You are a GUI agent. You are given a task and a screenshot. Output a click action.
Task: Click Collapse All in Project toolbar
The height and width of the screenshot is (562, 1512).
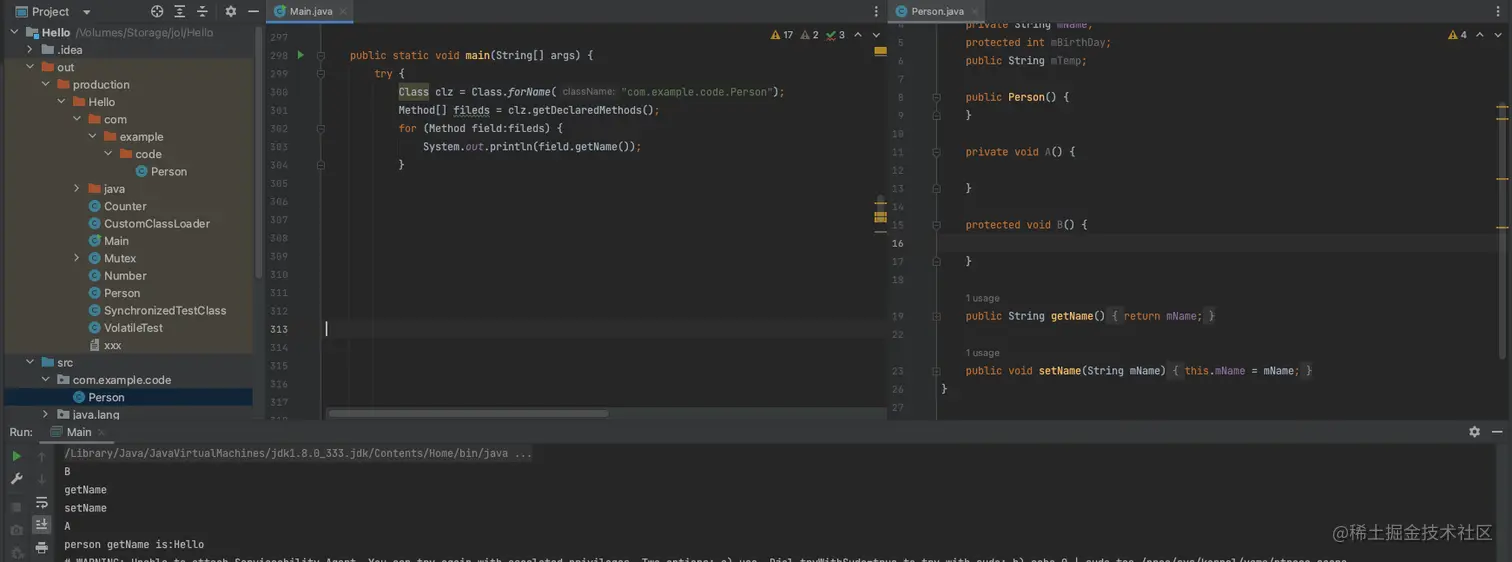tap(203, 12)
